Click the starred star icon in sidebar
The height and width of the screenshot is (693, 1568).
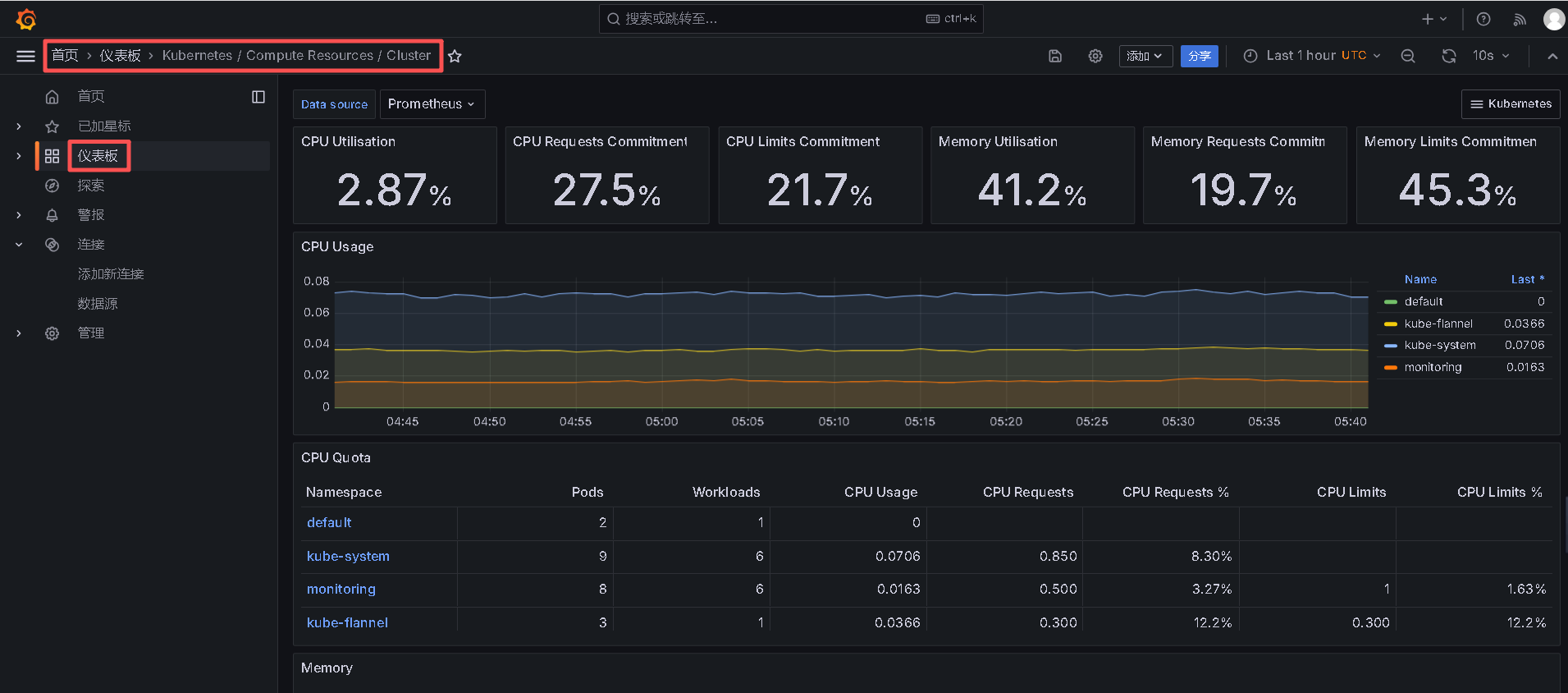pyautogui.click(x=52, y=126)
